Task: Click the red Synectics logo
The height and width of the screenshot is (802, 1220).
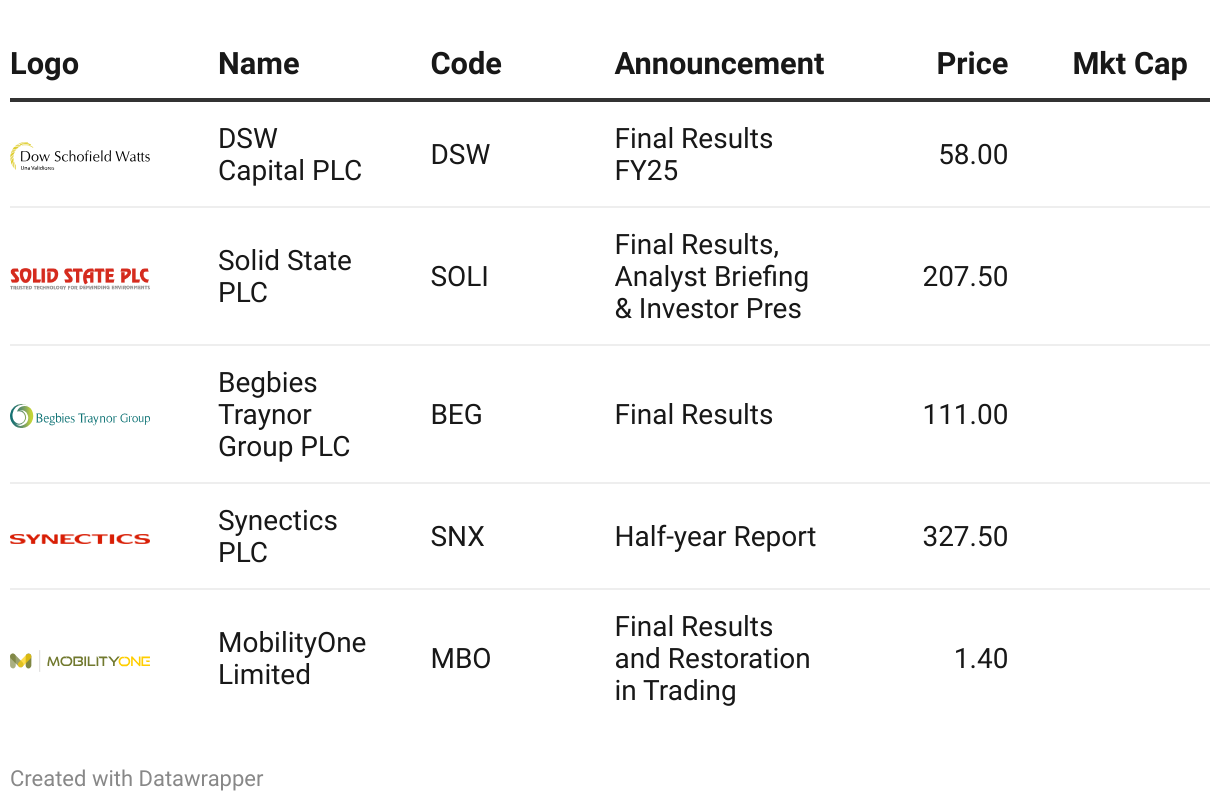Action: tap(80, 538)
